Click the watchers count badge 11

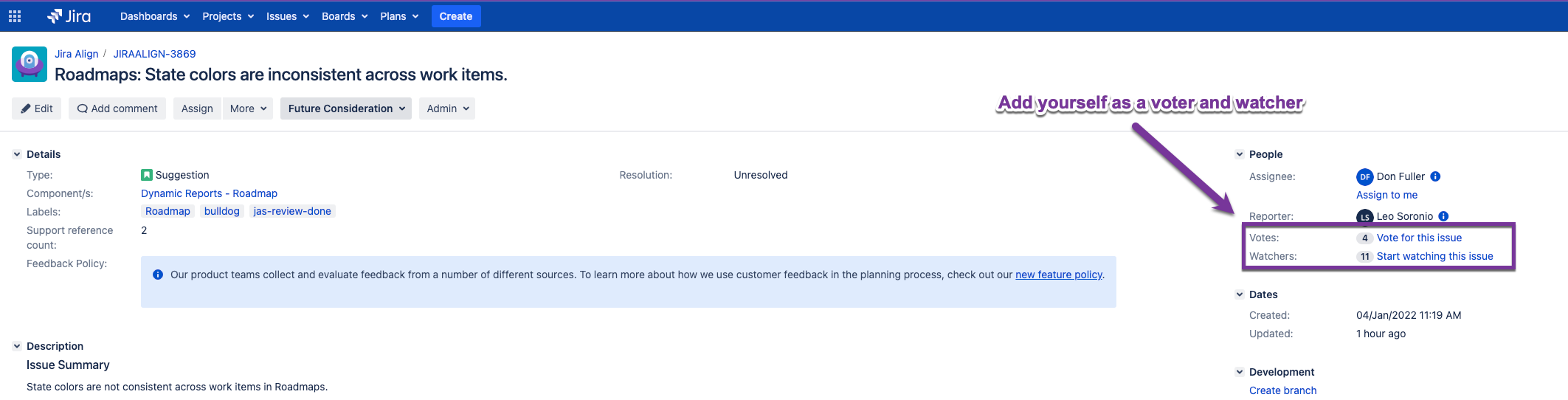pos(1364,256)
